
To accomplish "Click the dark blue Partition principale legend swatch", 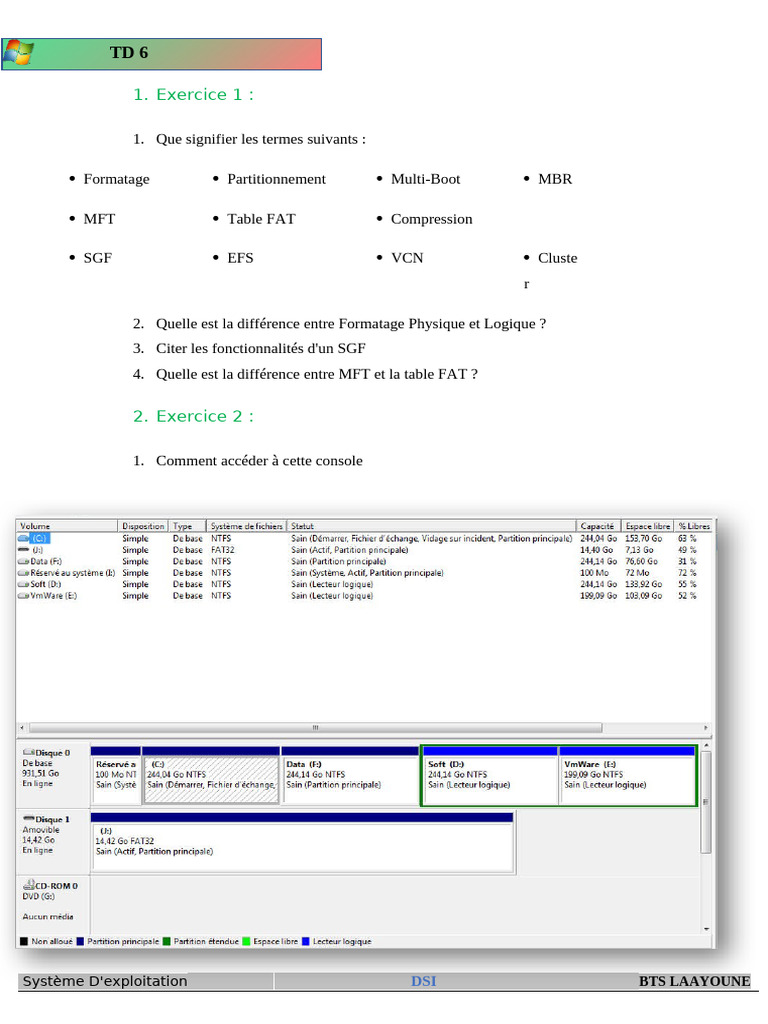I will point(80,942).
